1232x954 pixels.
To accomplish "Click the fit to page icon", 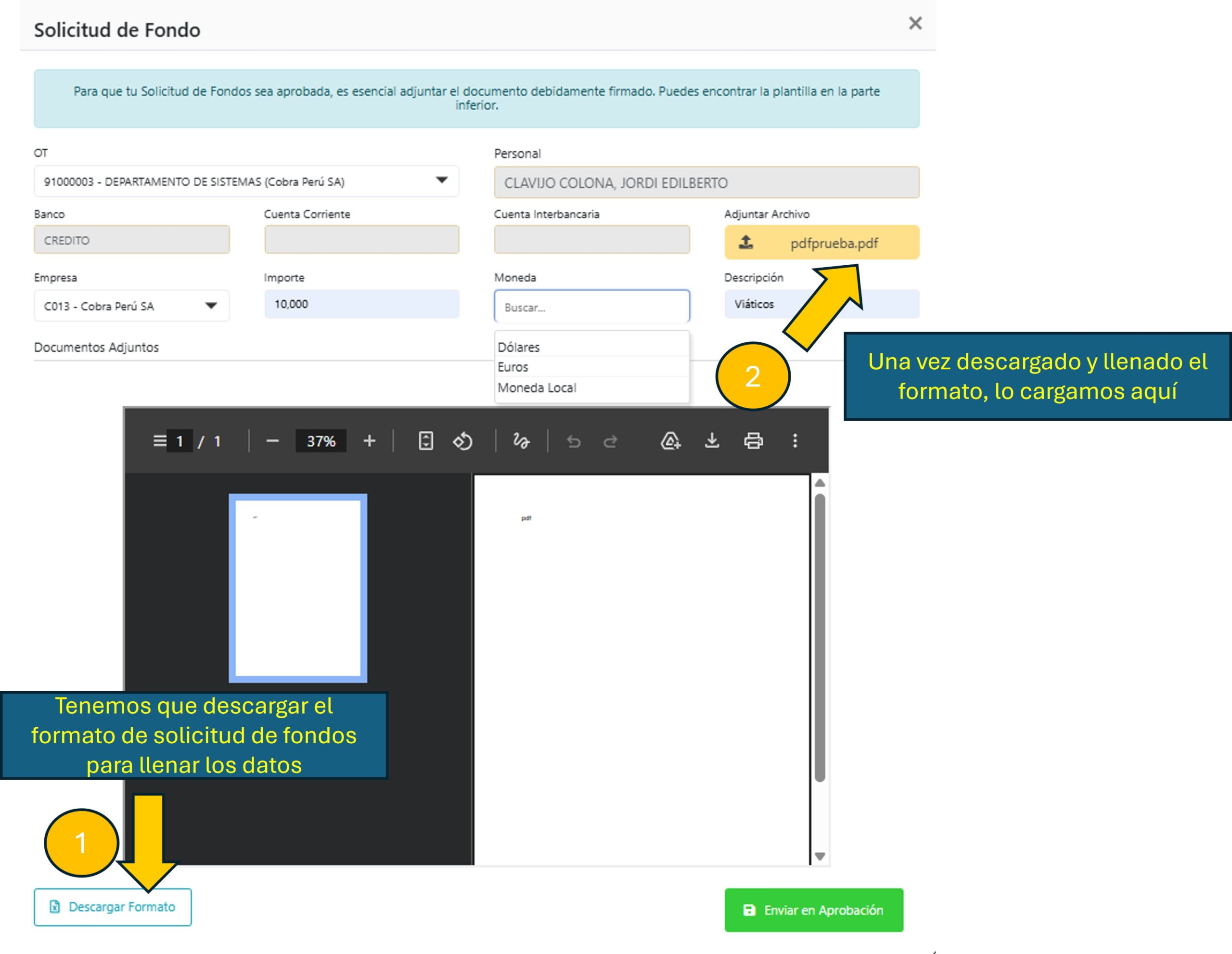I will click(426, 440).
